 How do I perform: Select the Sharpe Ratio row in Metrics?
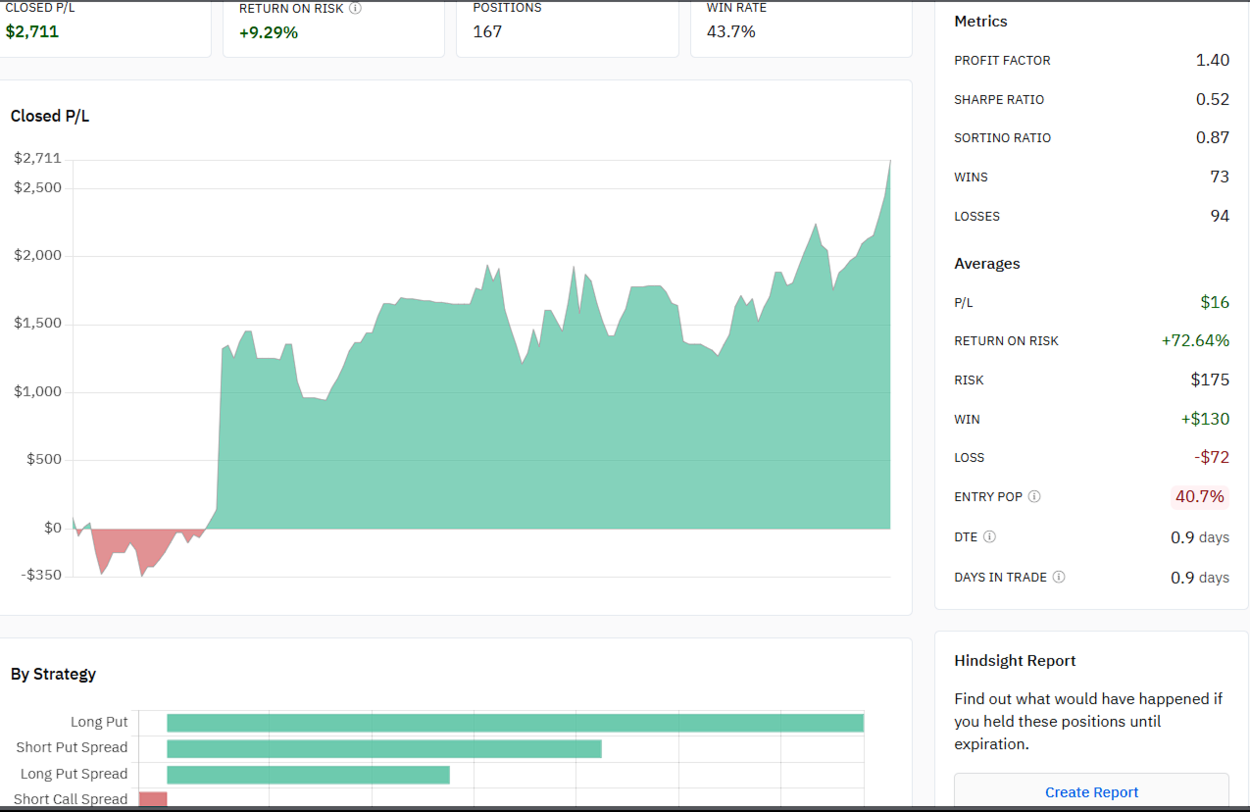[x=1090, y=99]
